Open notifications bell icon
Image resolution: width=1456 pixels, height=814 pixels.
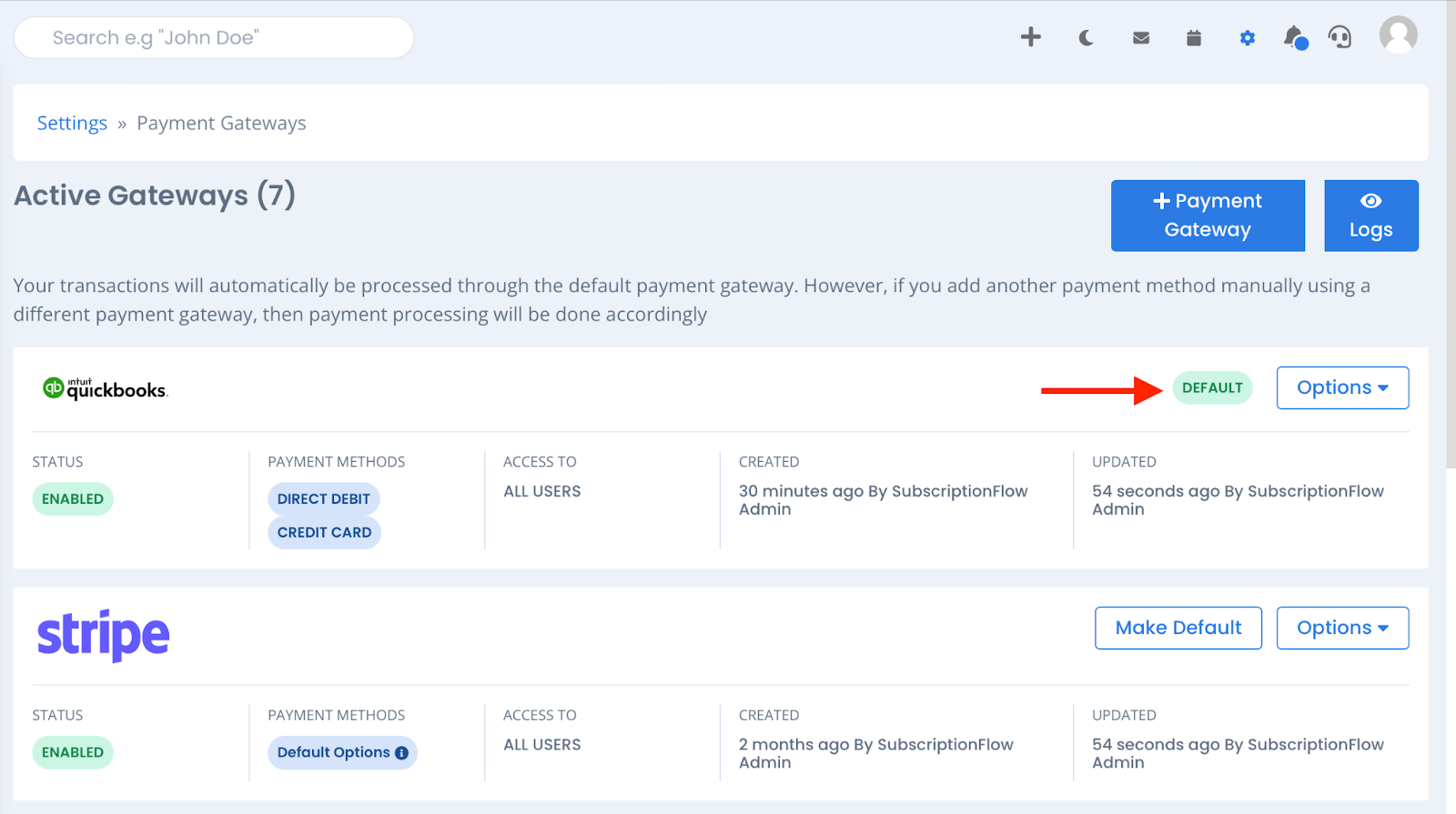(x=1295, y=37)
